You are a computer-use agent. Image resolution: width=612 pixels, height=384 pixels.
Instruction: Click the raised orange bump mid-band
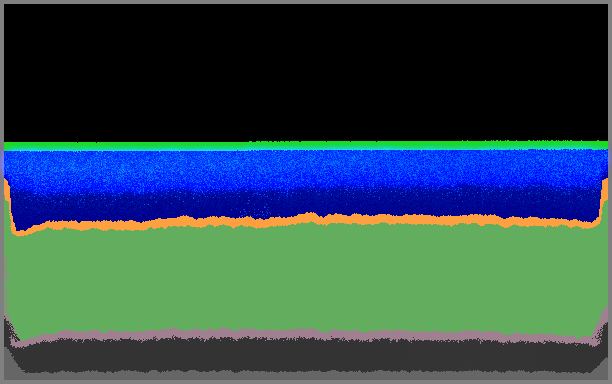pos(310,217)
